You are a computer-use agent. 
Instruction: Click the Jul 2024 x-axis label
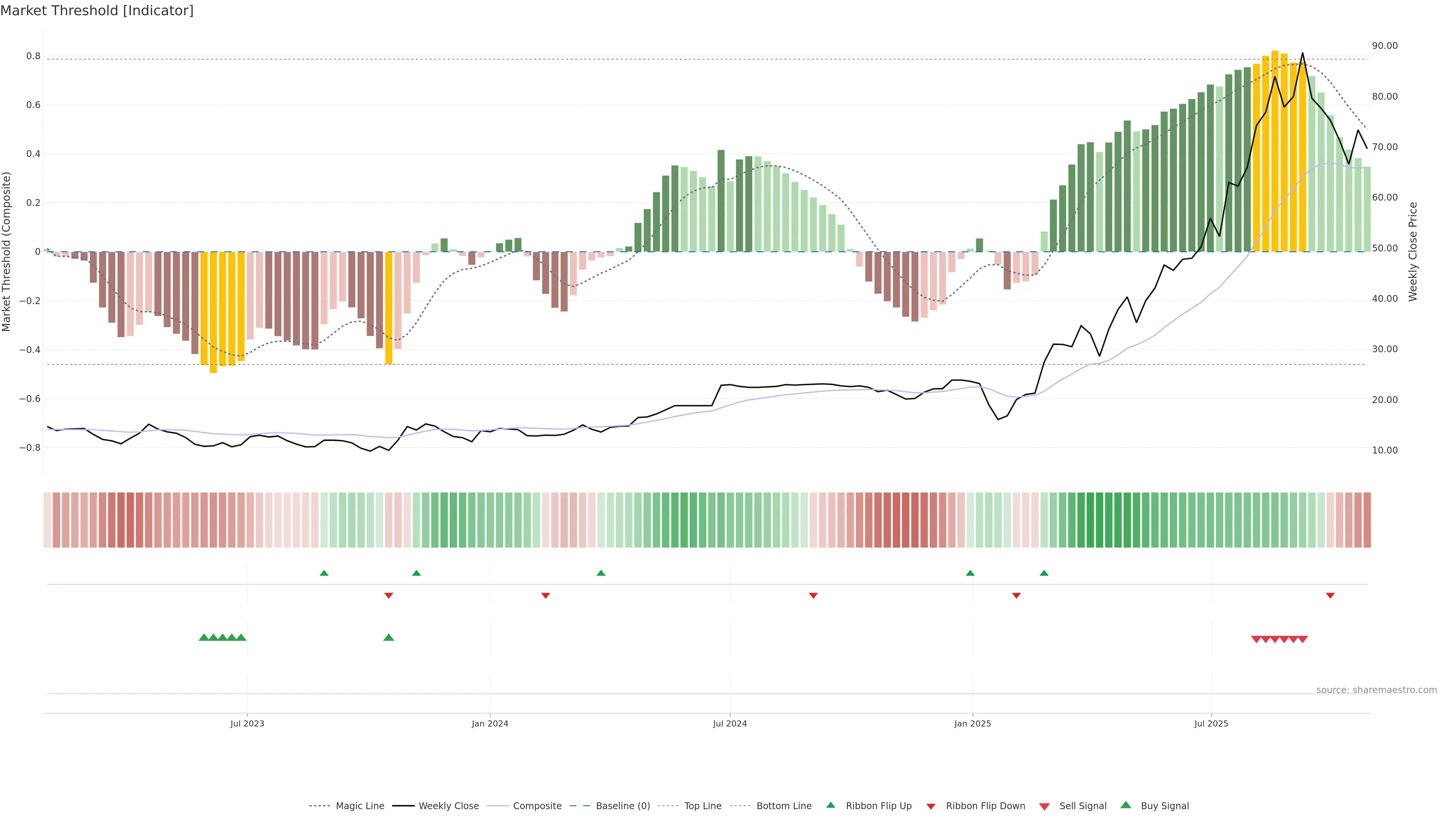point(730,723)
